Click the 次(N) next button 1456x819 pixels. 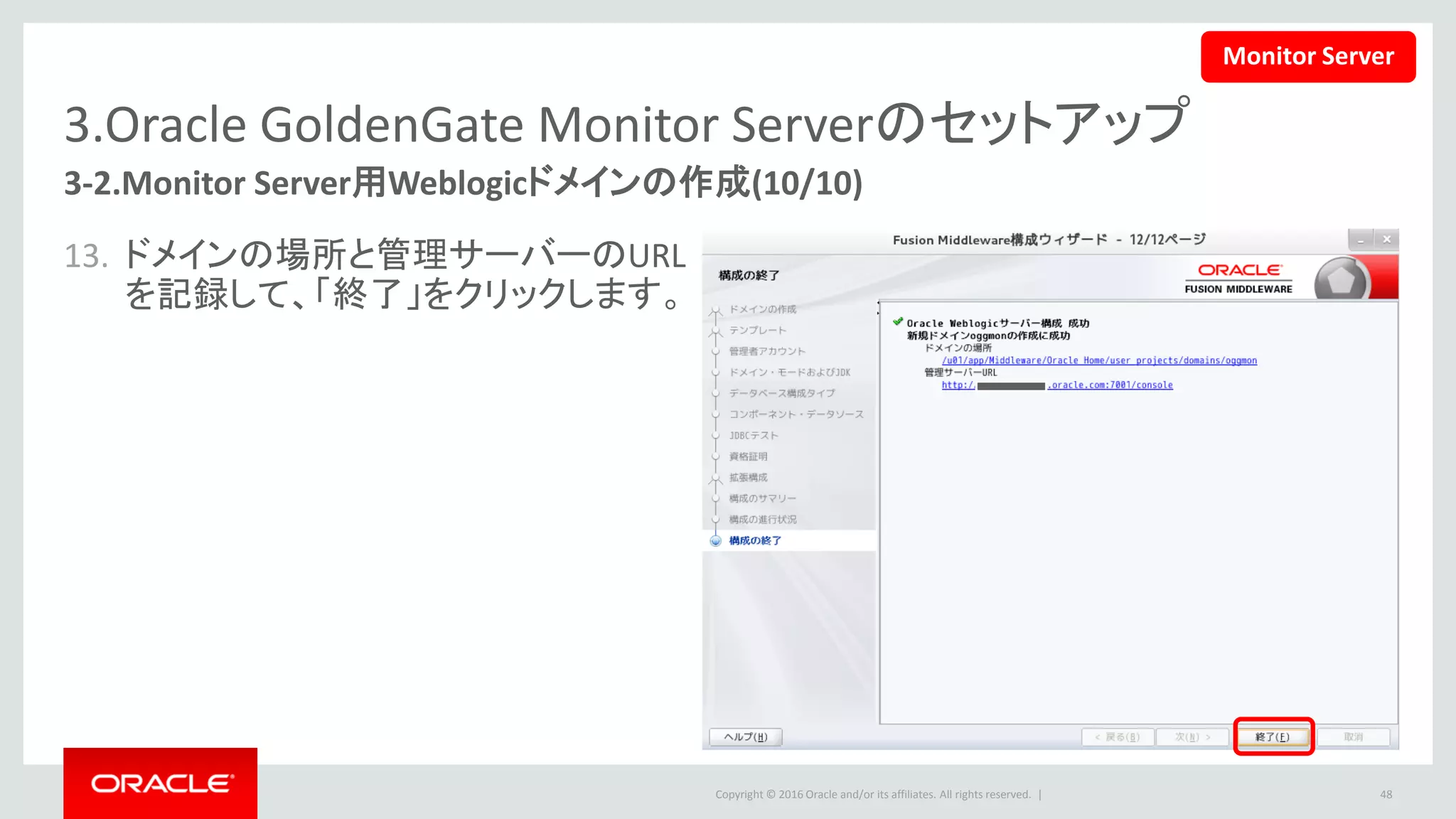click(1192, 737)
